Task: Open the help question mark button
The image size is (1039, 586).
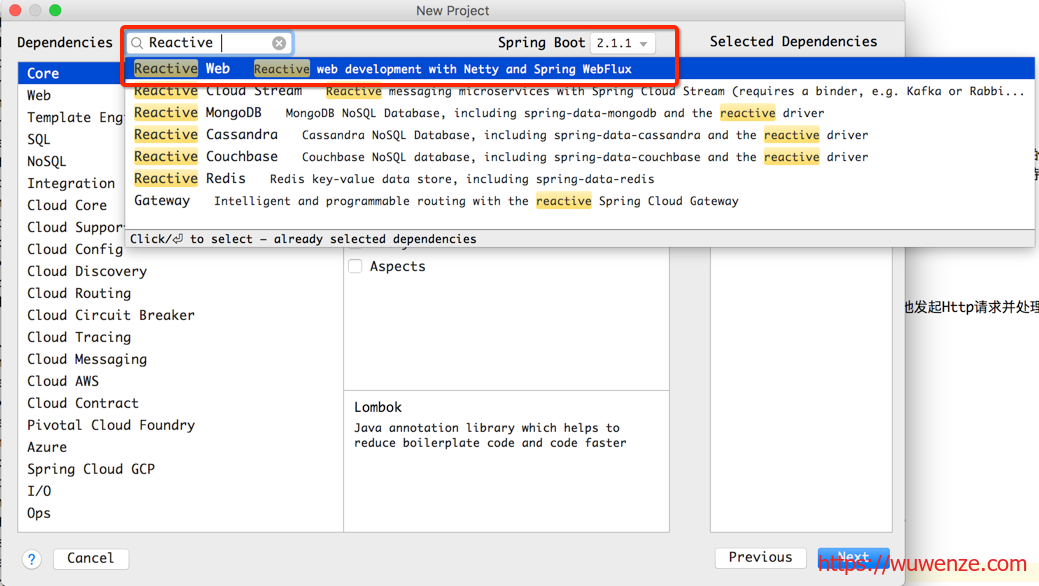Action: (x=31, y=559)
